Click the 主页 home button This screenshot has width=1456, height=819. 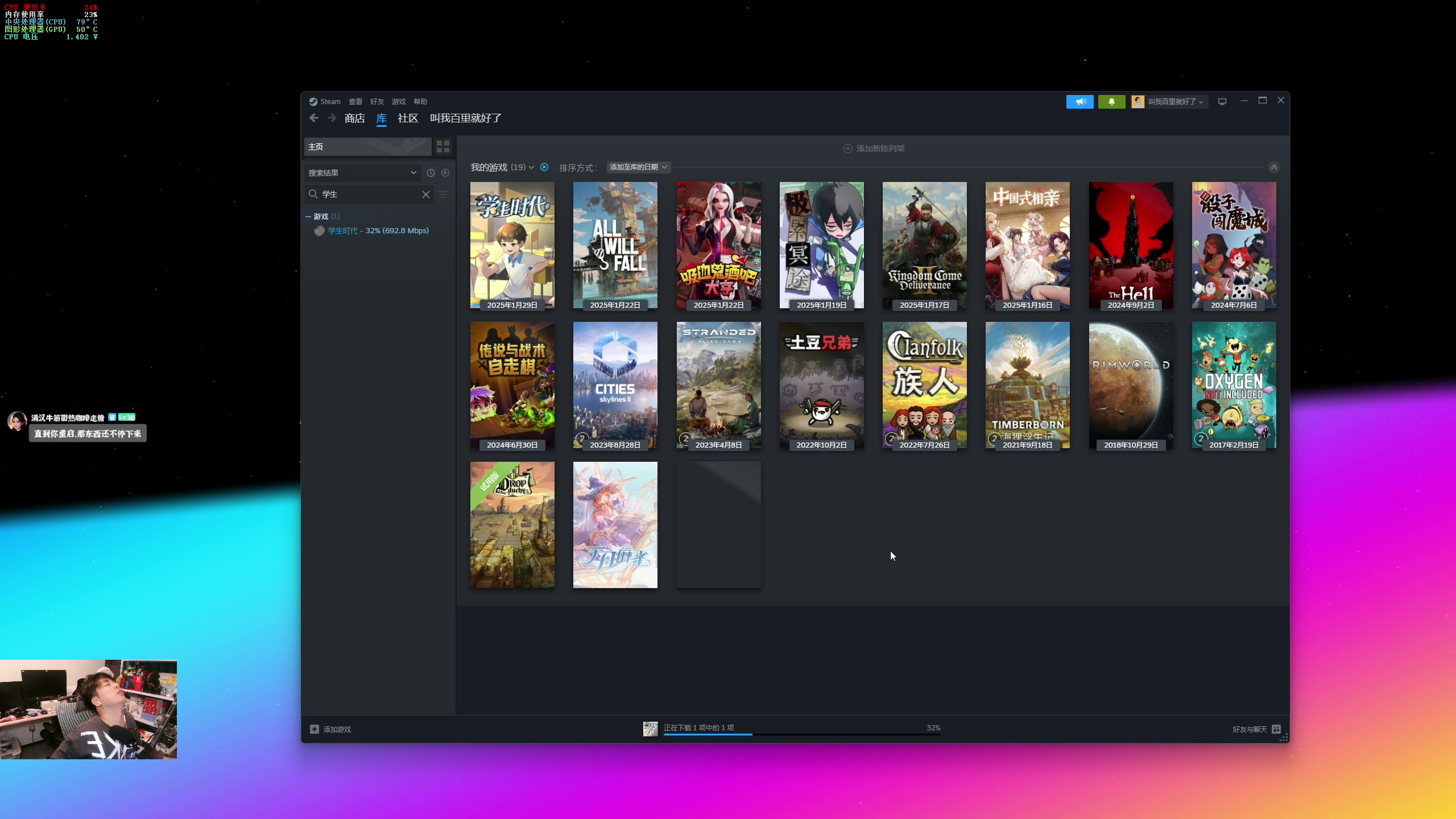pos(367,147)
